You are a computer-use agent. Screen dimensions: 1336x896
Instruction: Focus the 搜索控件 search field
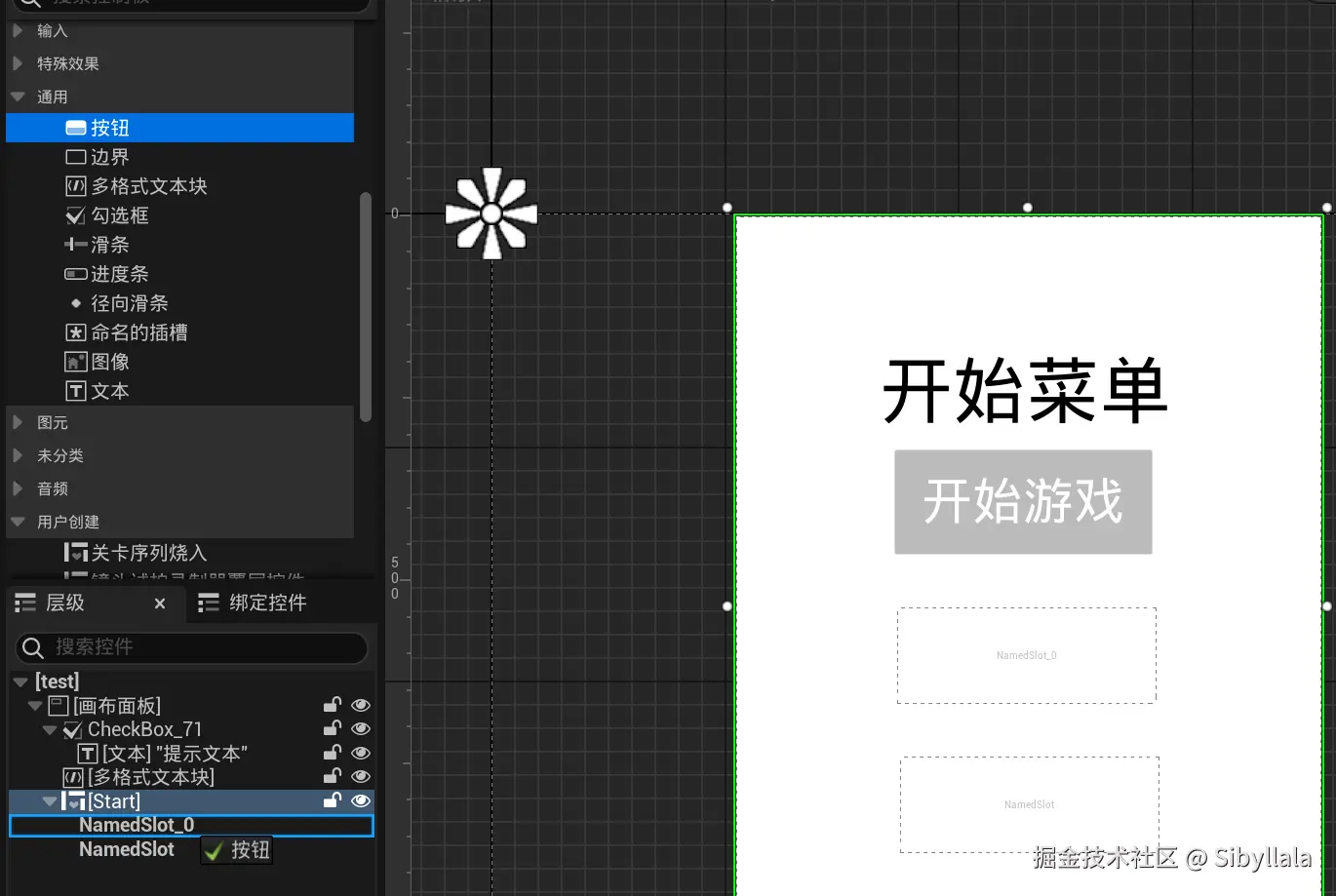(x=191, y=647)
